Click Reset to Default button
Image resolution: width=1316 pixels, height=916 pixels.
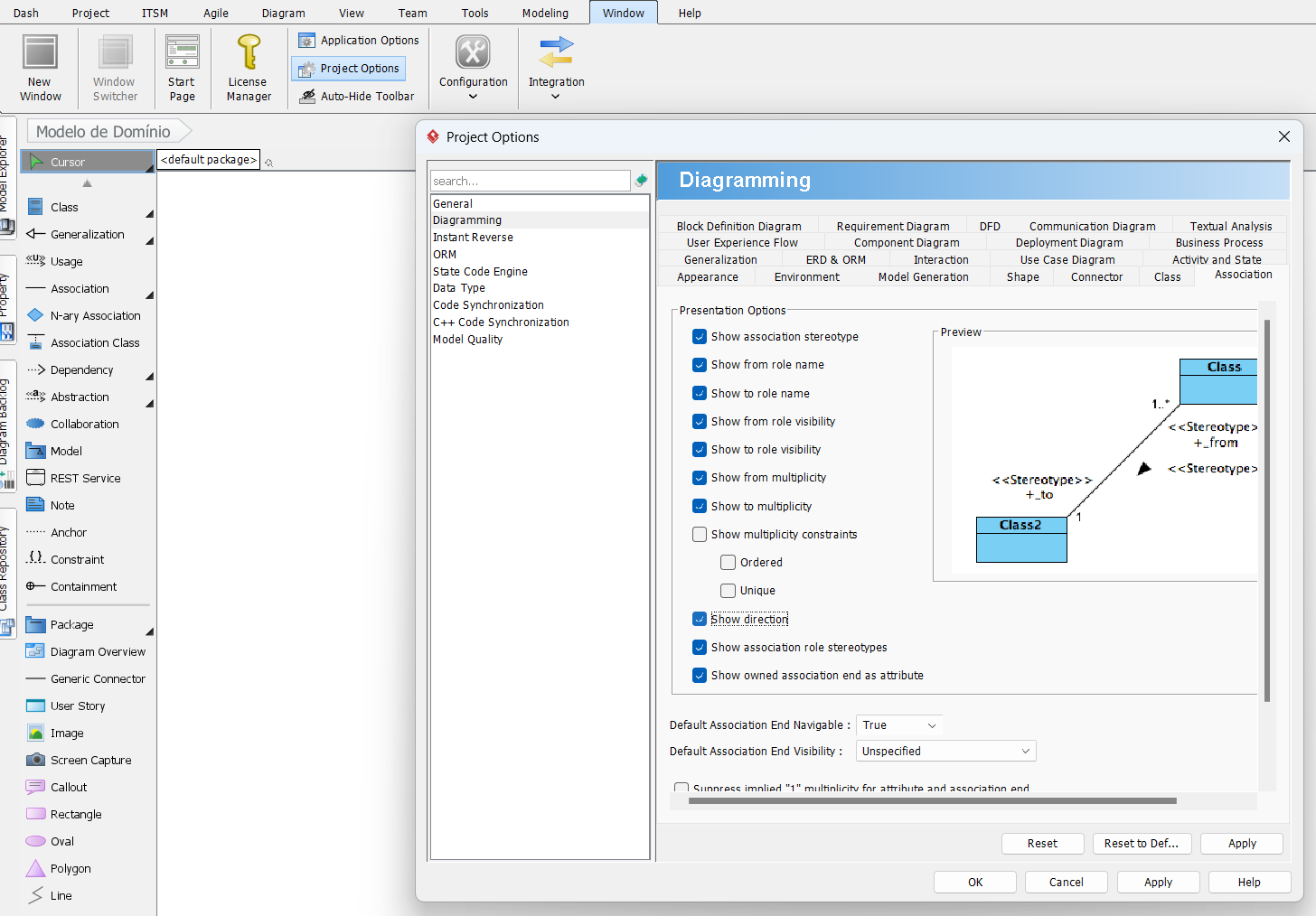tap(1142, 844)
